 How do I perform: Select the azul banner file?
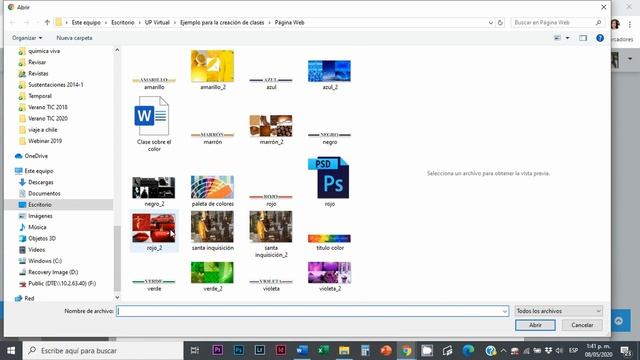(x=271, y=83)
